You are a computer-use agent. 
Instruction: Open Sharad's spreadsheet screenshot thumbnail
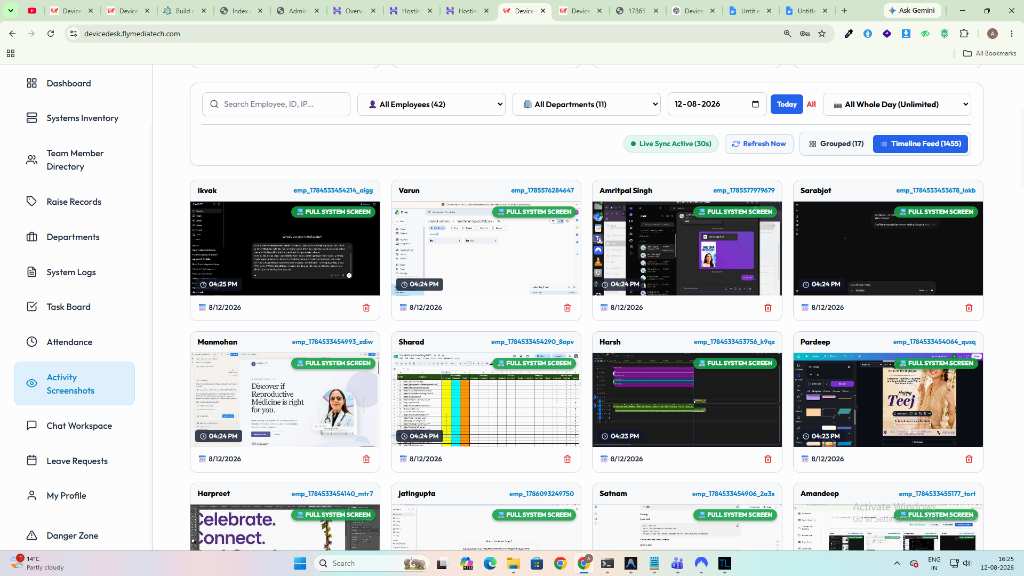coord(486,400)
